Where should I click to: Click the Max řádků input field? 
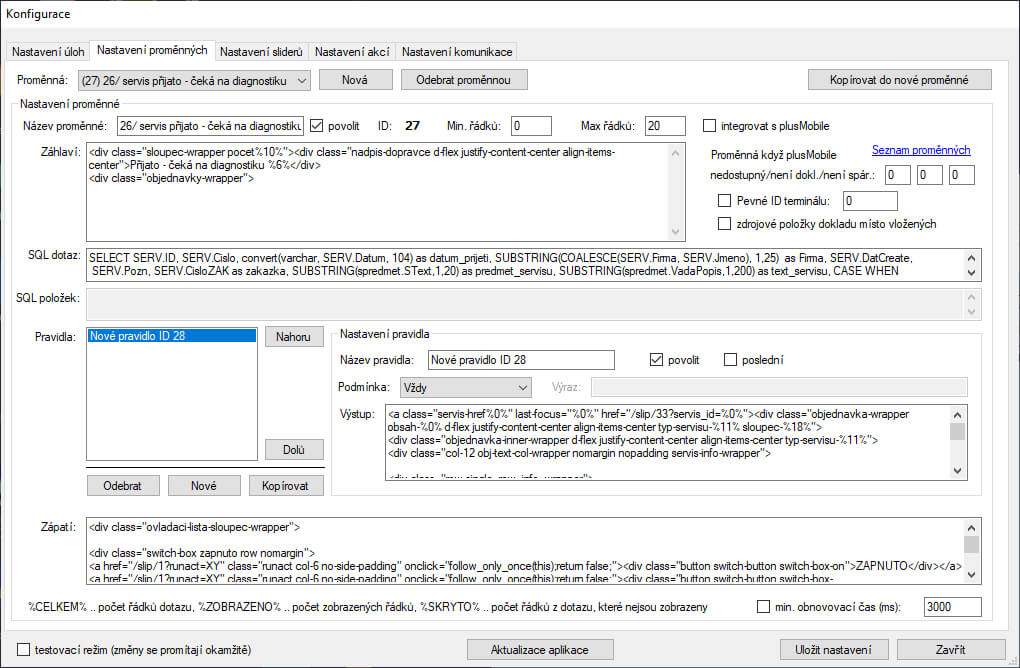pyautogui.click(x=665, y=126)
